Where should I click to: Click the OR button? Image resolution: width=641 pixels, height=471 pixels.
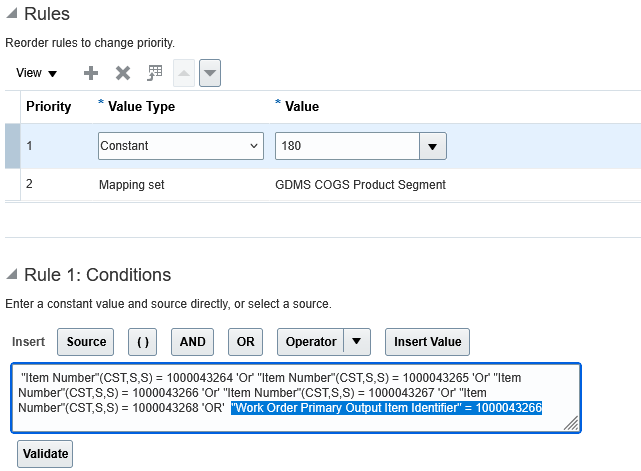pyautogui.click(x=245, y=342)
